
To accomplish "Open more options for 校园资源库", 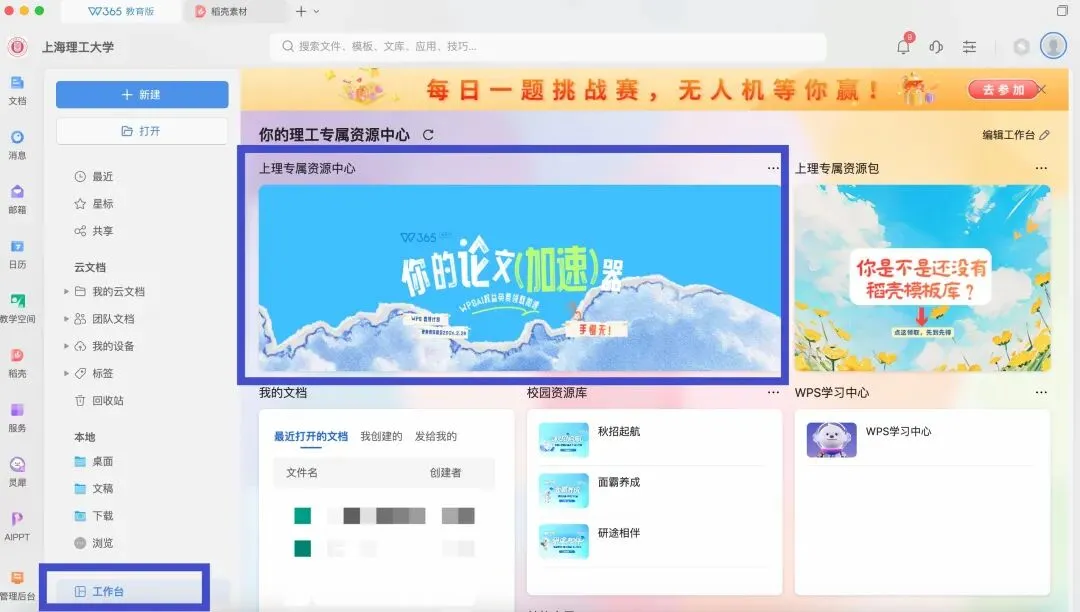I will pos(773,392).
